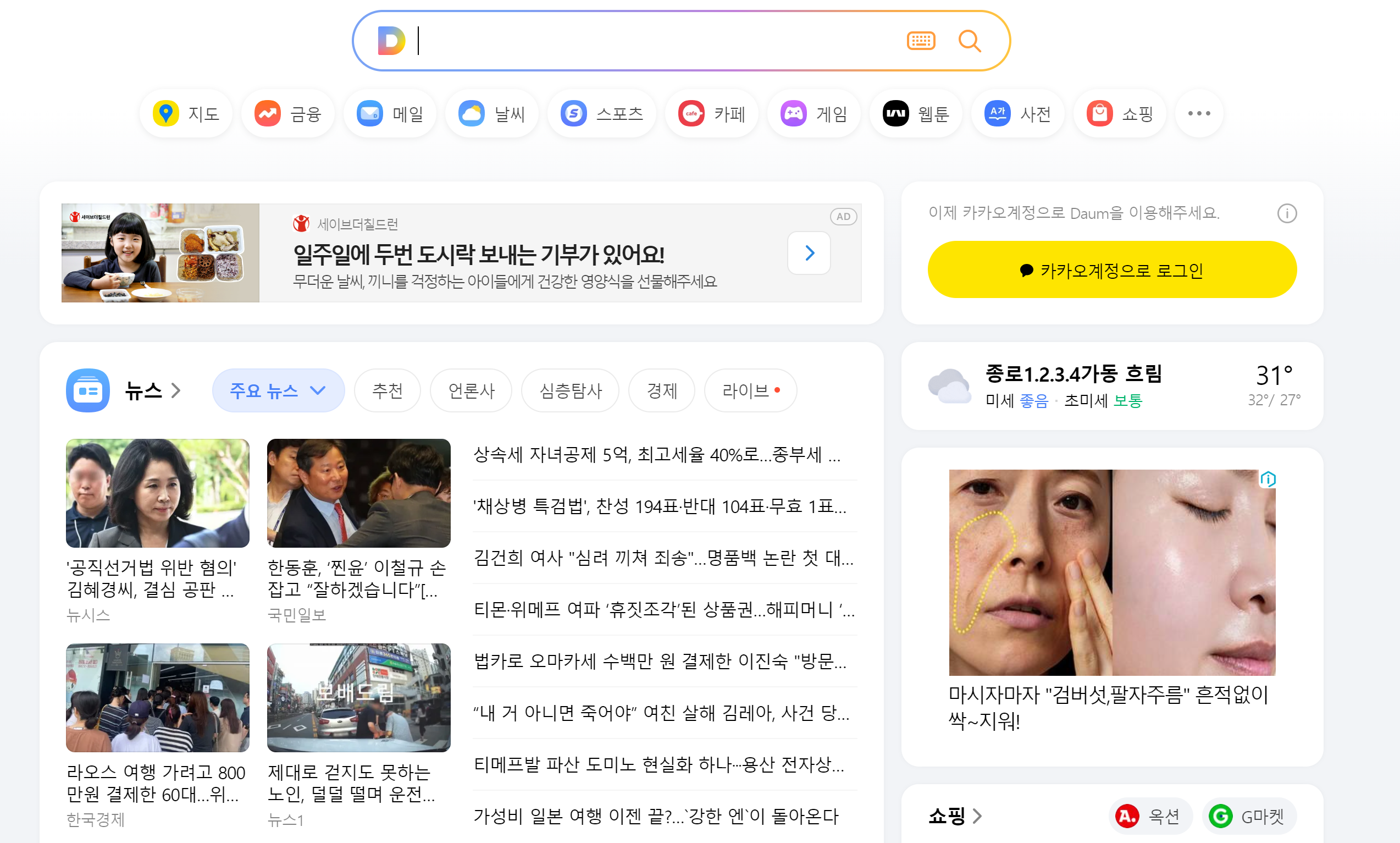
Task: Click the arrow button on the Save the Children ad
Action: [x=809, y=253]
